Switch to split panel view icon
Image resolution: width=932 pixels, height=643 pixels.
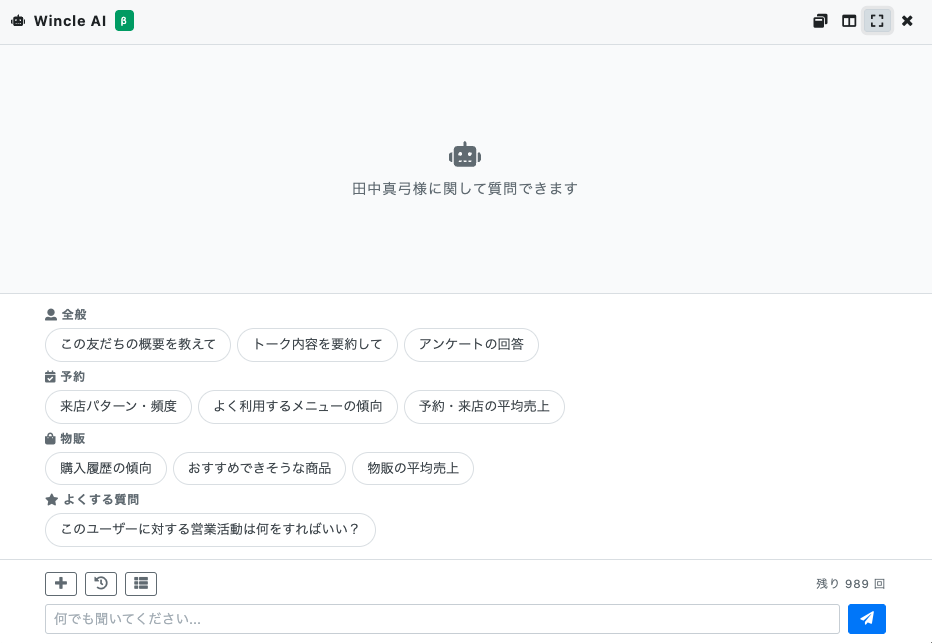pos(849,21)
